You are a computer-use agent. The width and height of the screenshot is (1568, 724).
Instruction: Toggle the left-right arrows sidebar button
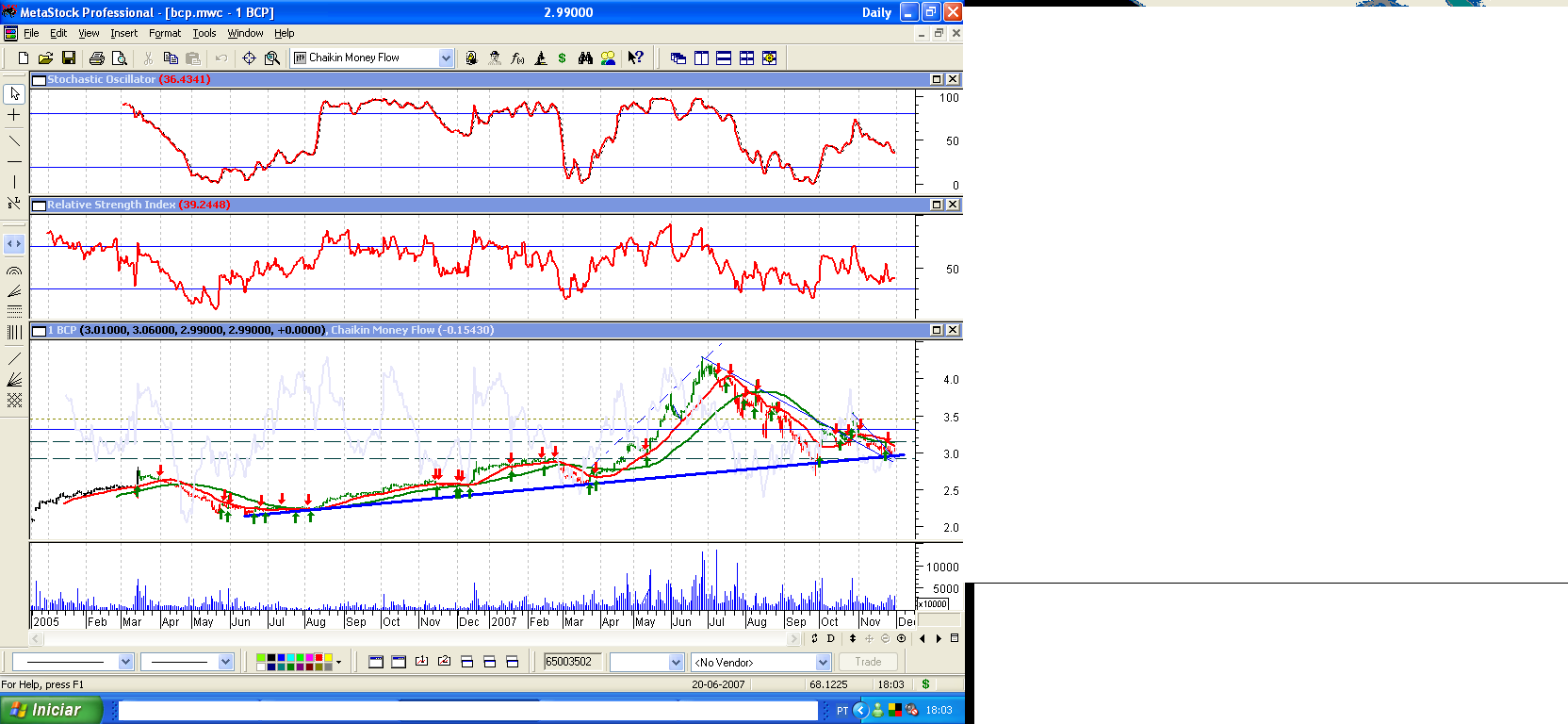pyautogui.click(x=14, y=244)
